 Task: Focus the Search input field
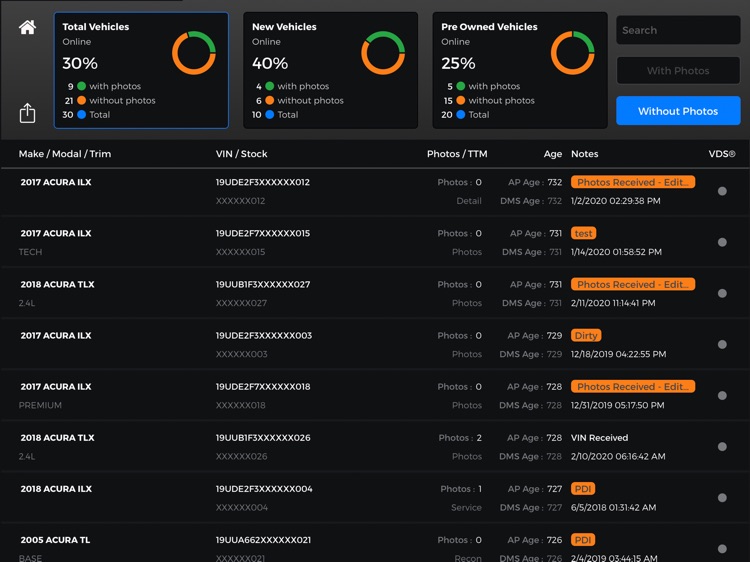(678, 30)
